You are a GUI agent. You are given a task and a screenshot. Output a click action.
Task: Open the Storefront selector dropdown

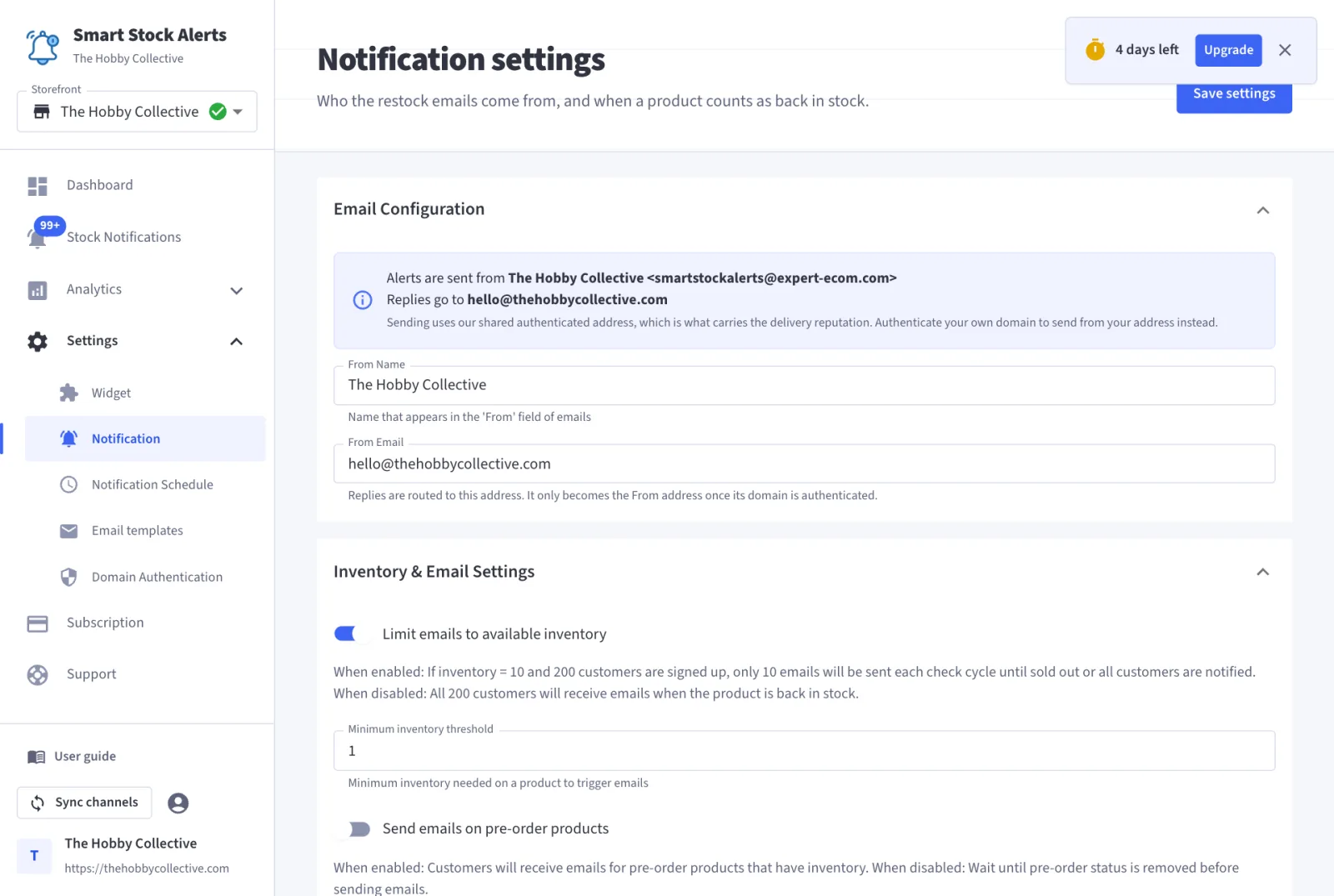coord(137,112)
